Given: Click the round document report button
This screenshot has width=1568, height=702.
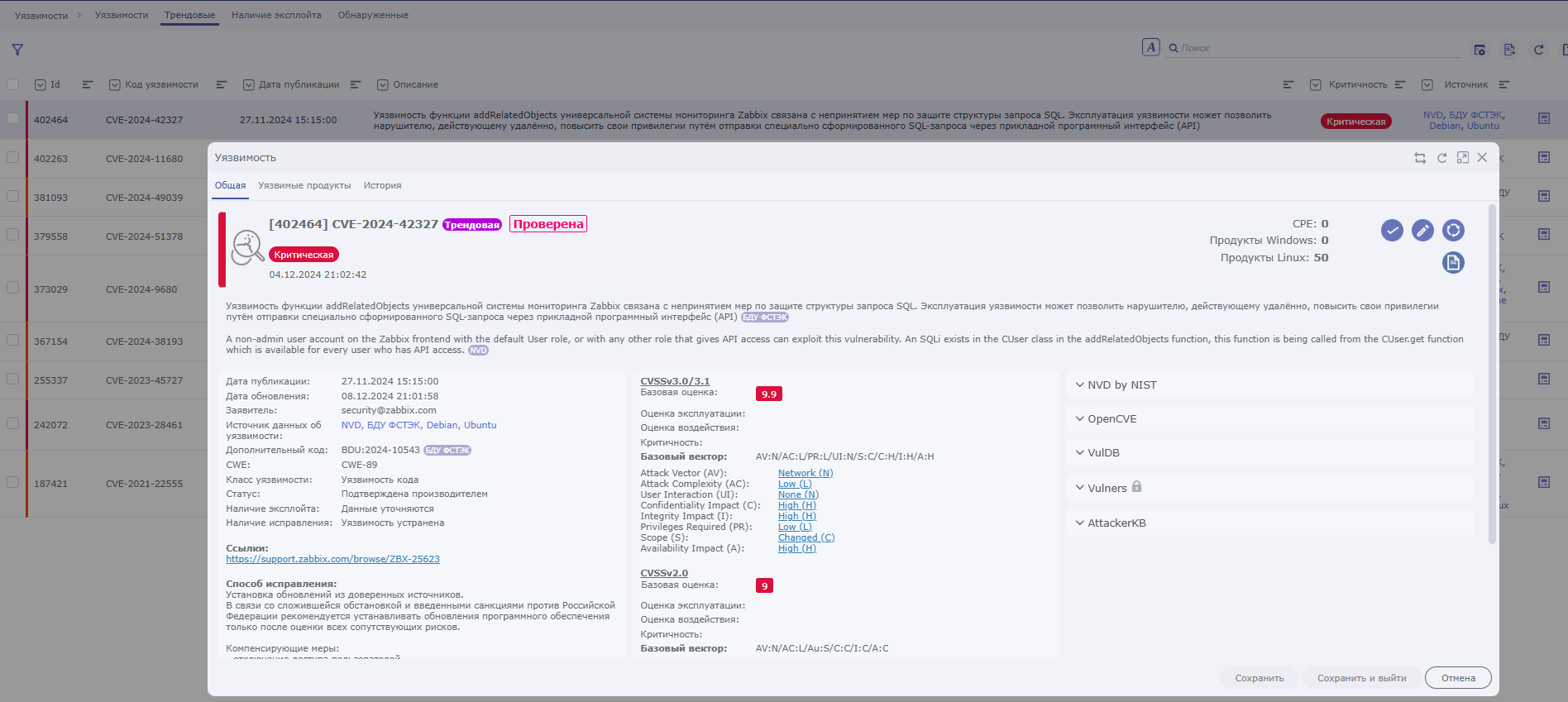Looking at the screenshot, I should [1453, 263].
